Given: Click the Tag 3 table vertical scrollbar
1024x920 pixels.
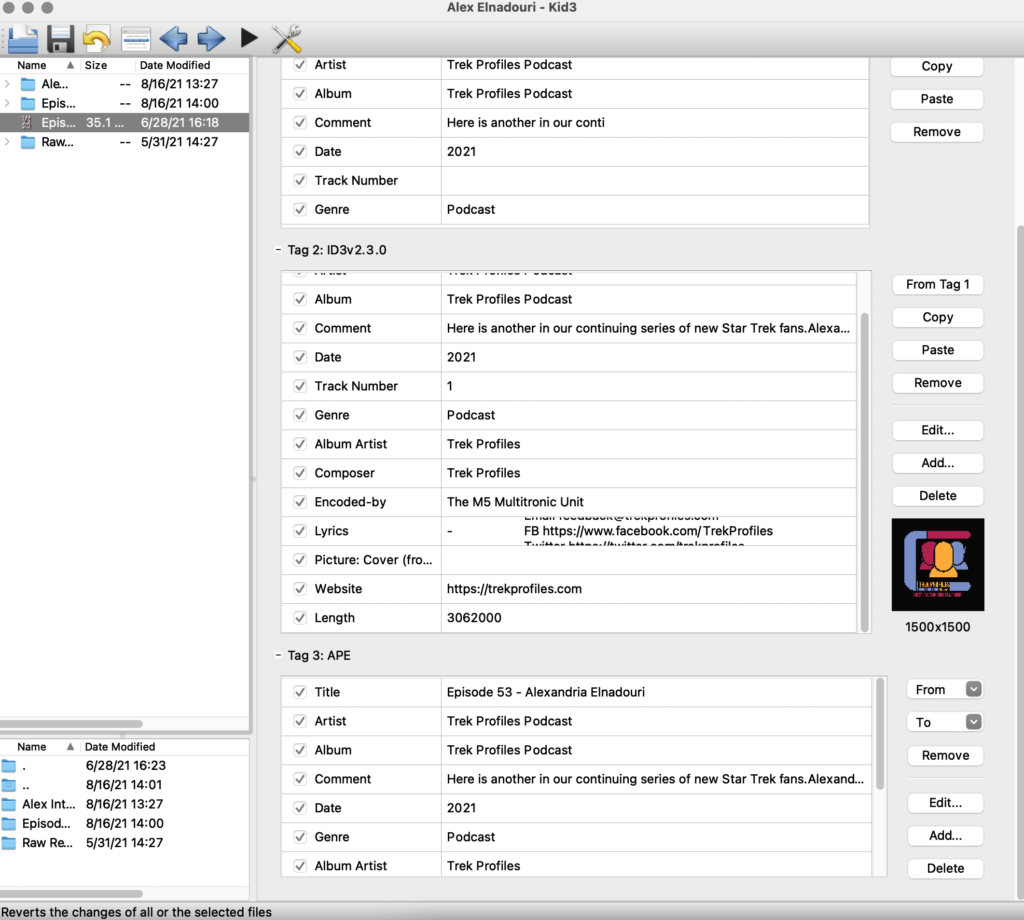Looking at the screenshot, I should (880, 734).
